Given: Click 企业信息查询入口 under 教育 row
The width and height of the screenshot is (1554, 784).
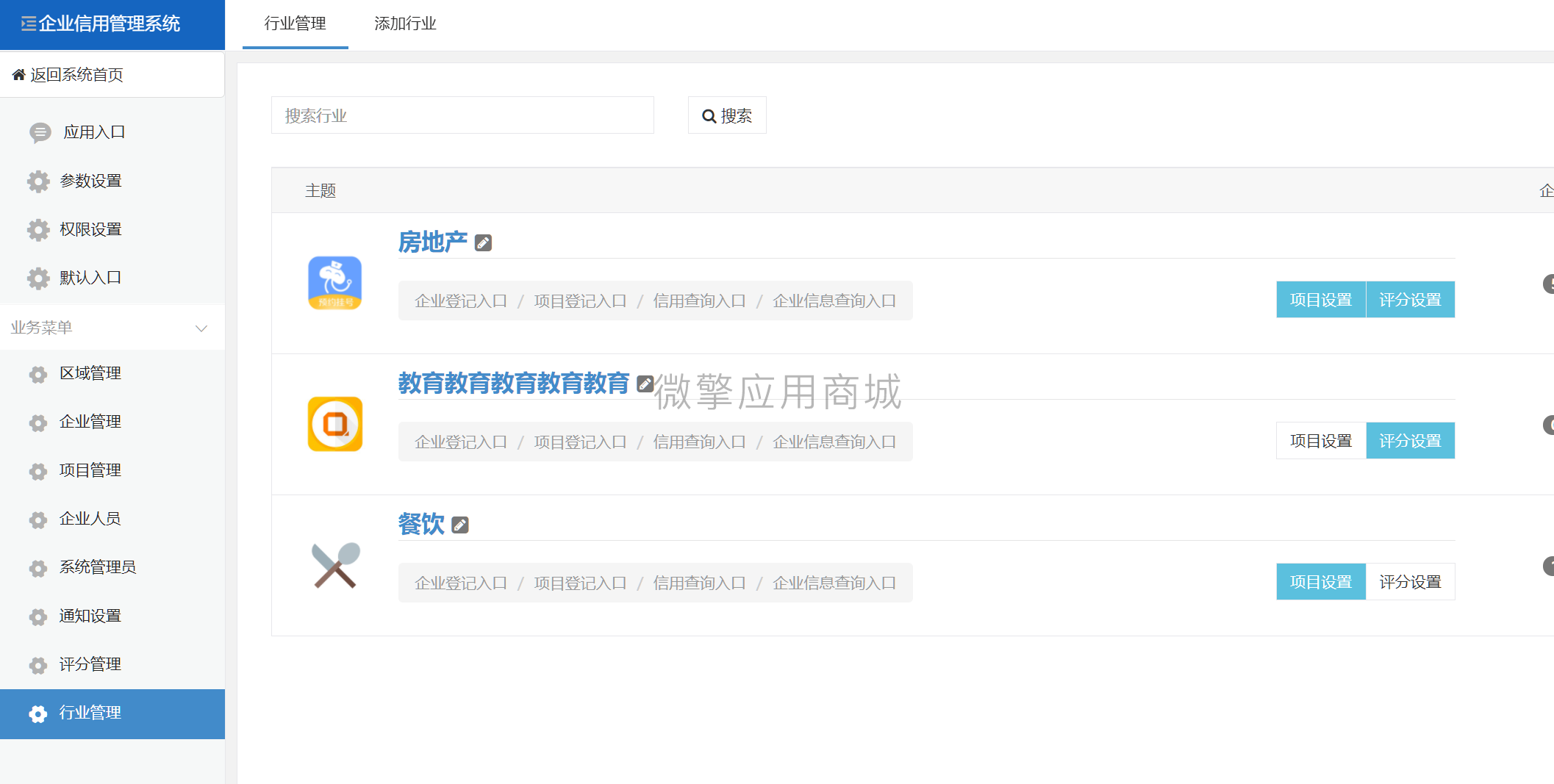Looking at the screenshot, I should coord(834,442).
